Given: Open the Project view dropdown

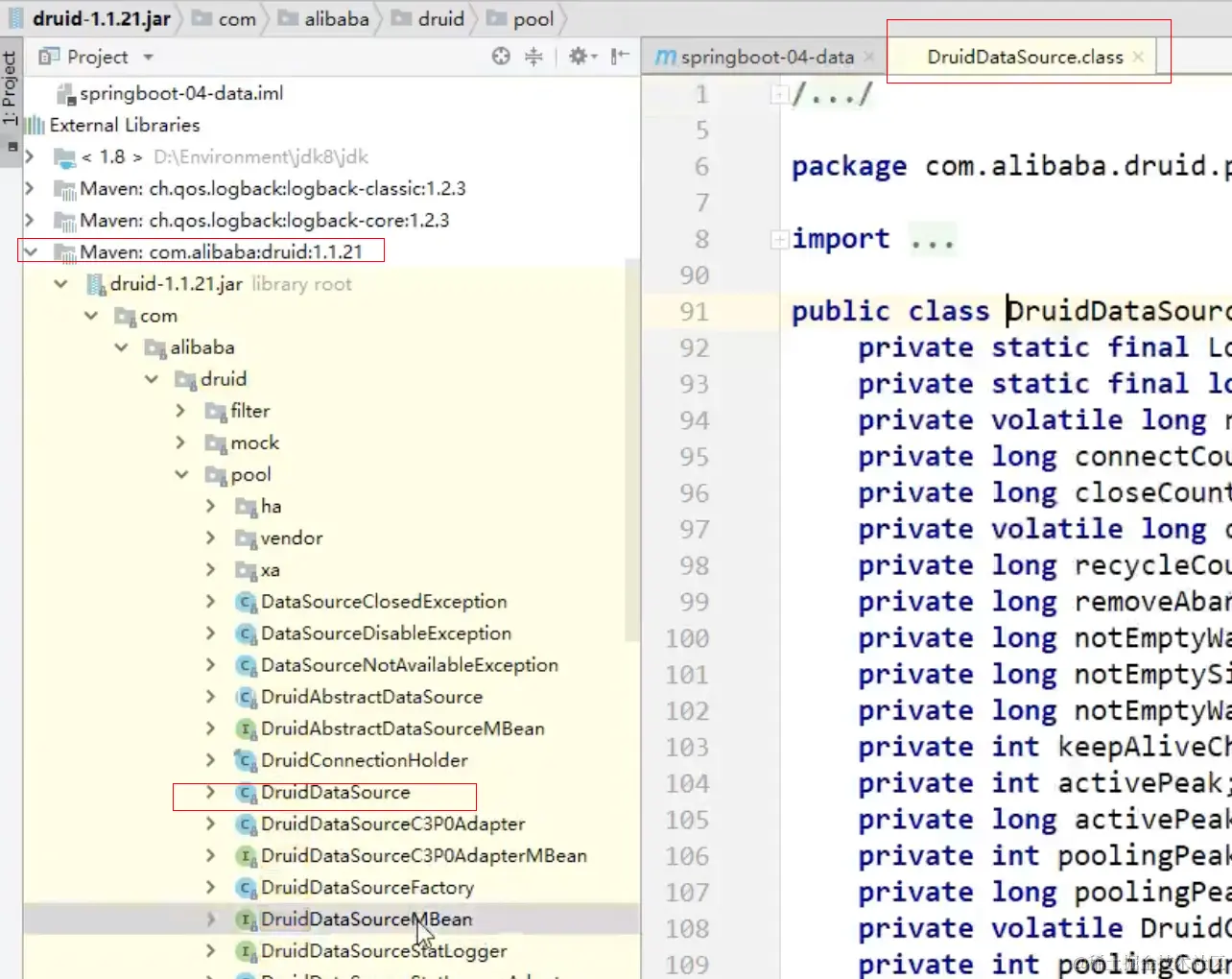Looking at the screenshot, I should 149,58.
